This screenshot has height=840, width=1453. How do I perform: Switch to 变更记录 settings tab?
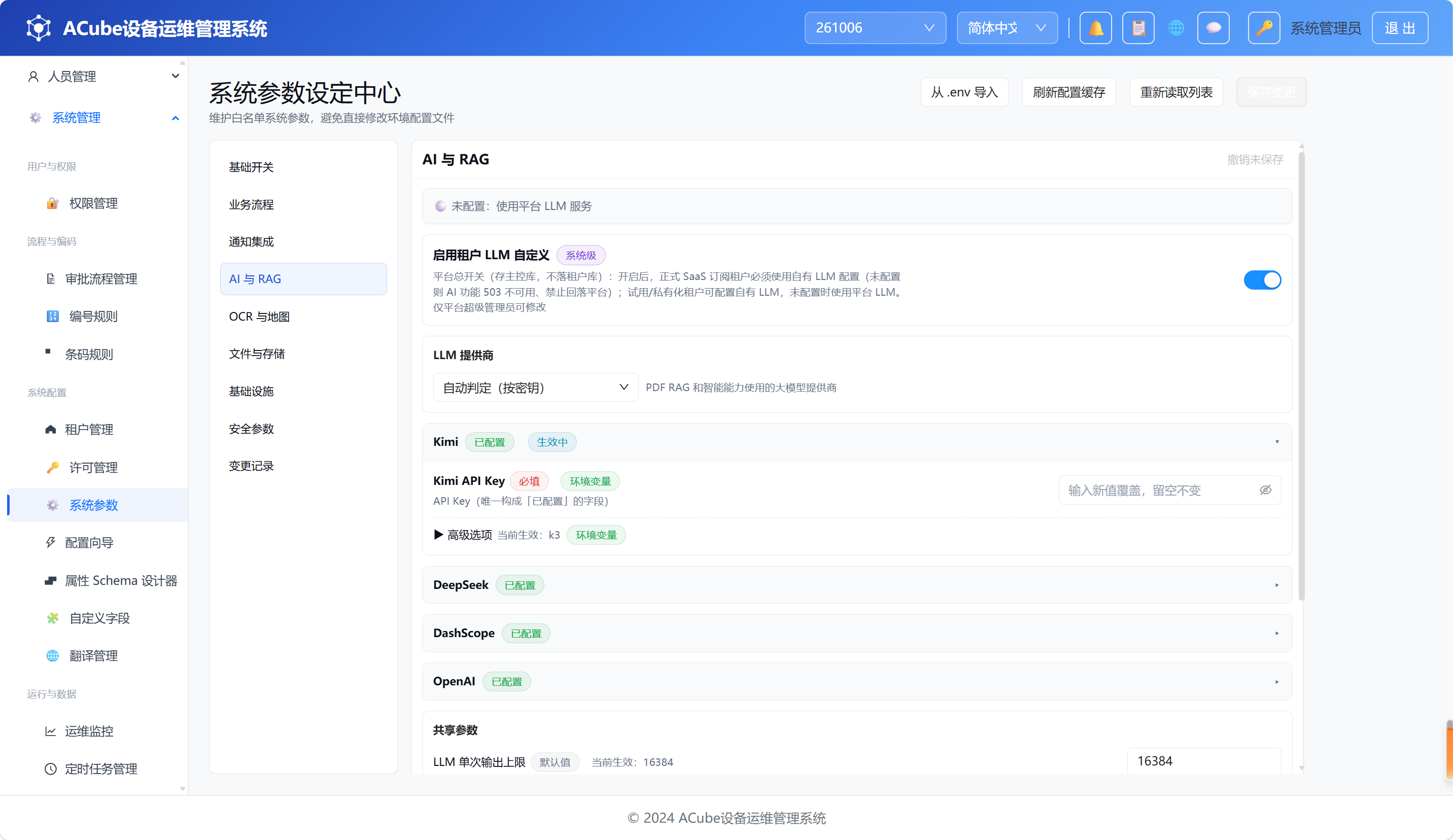tap(303, 466)
